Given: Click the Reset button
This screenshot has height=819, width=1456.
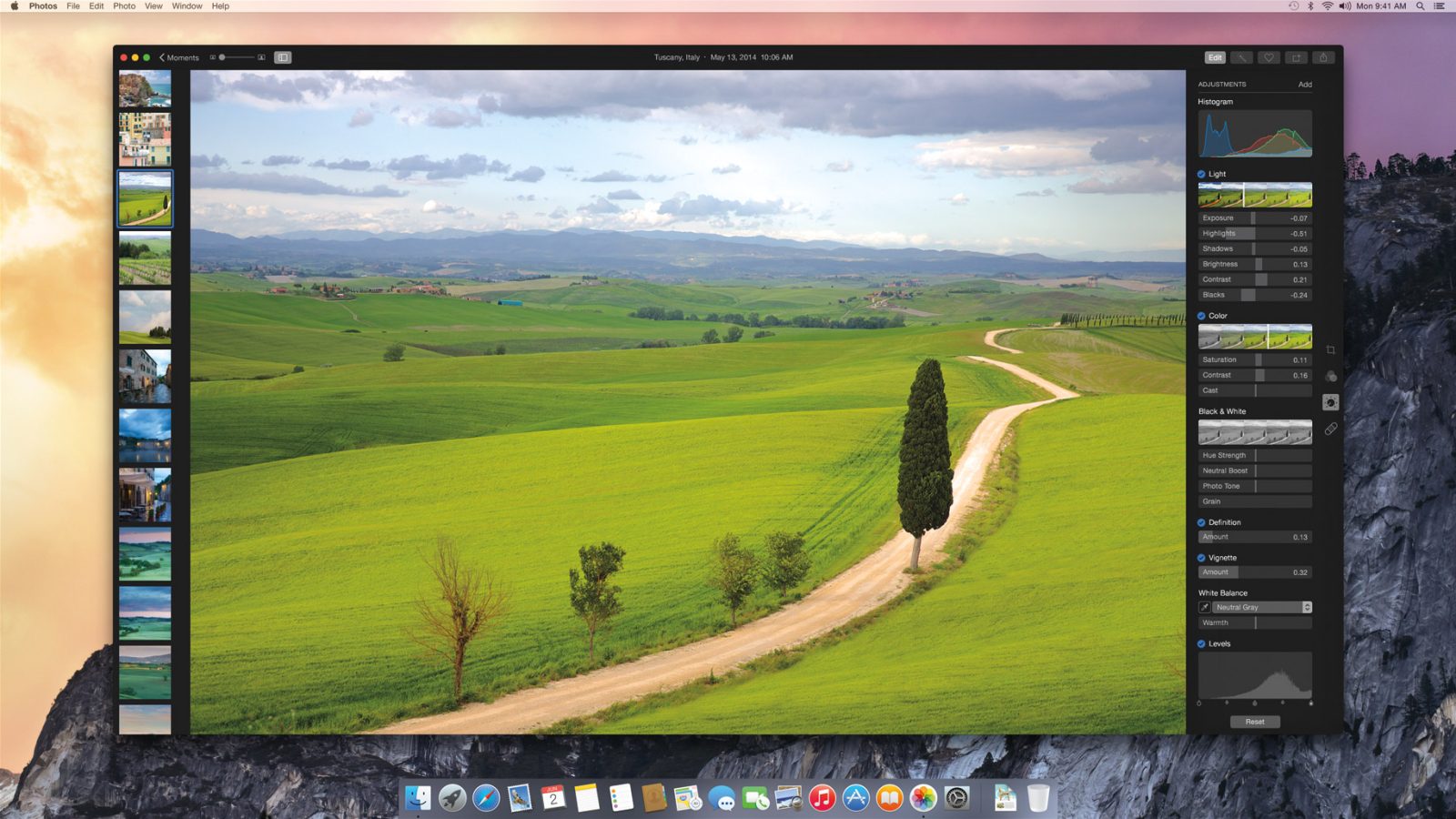Looking at the screenshot, I should [x=1255, y=721].
